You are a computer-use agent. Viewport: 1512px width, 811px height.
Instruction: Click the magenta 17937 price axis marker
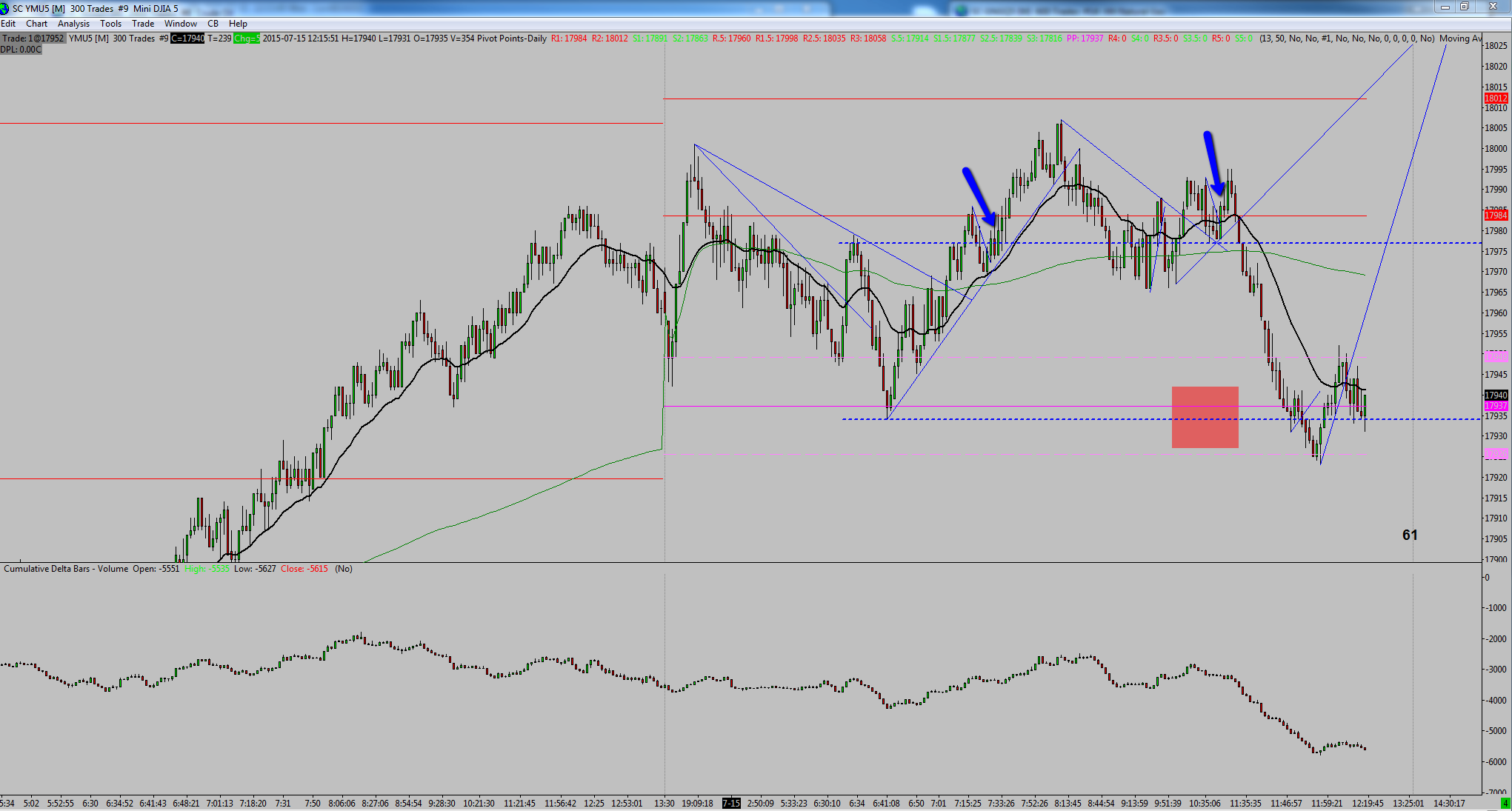[x=1496, y=406]
